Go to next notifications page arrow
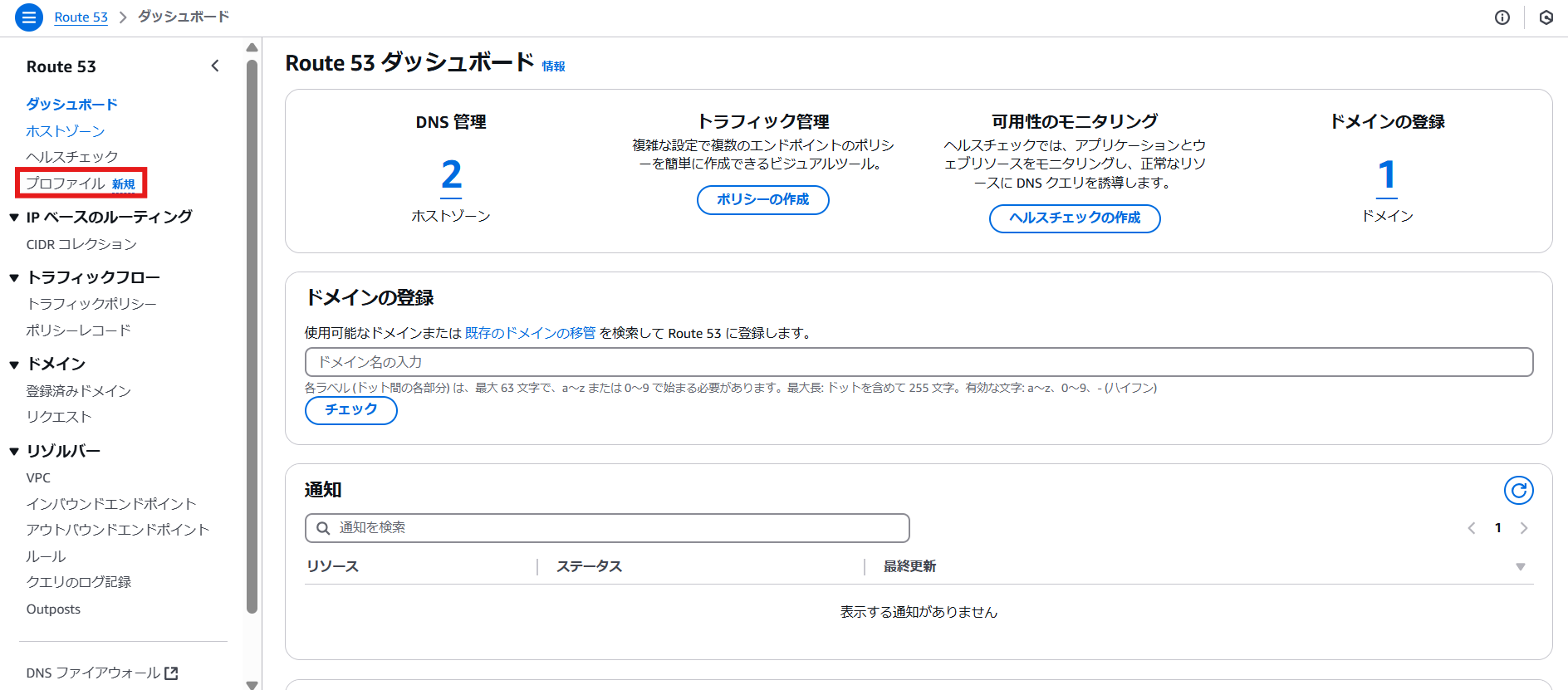Screen dimensions: 1568x690 coord(1524,528)
